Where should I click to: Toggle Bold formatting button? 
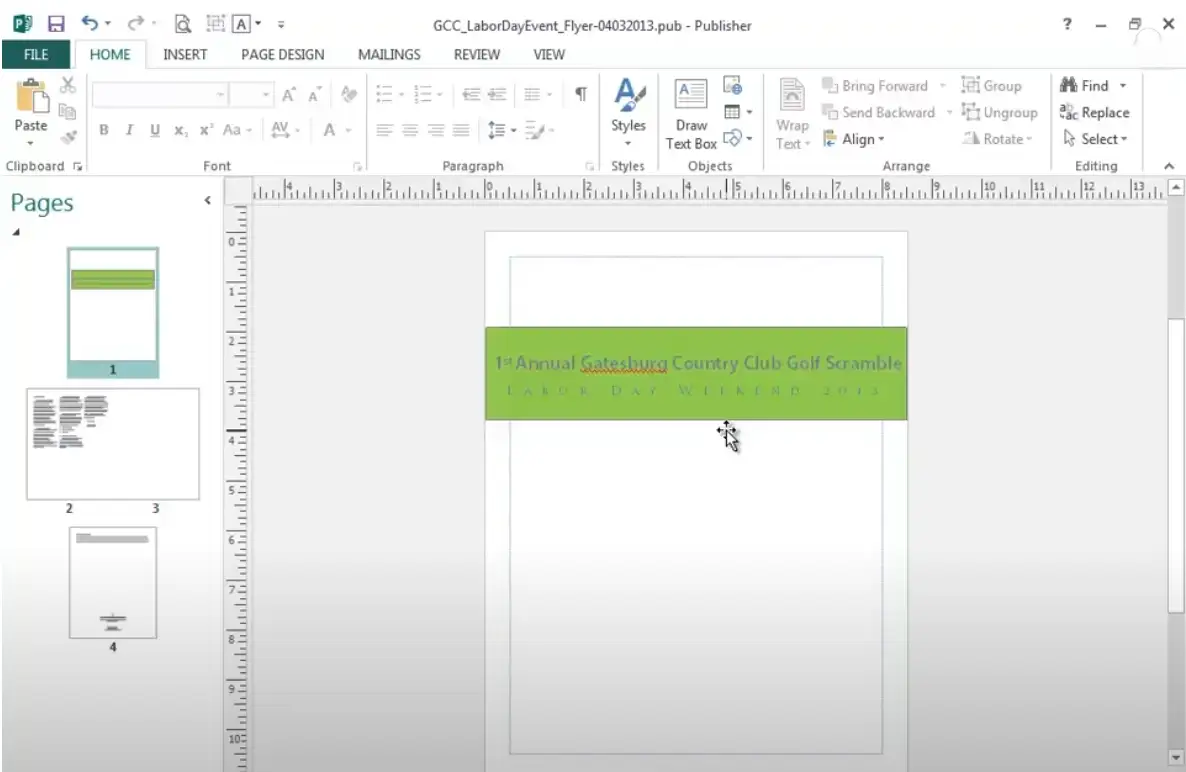point(104,131)
